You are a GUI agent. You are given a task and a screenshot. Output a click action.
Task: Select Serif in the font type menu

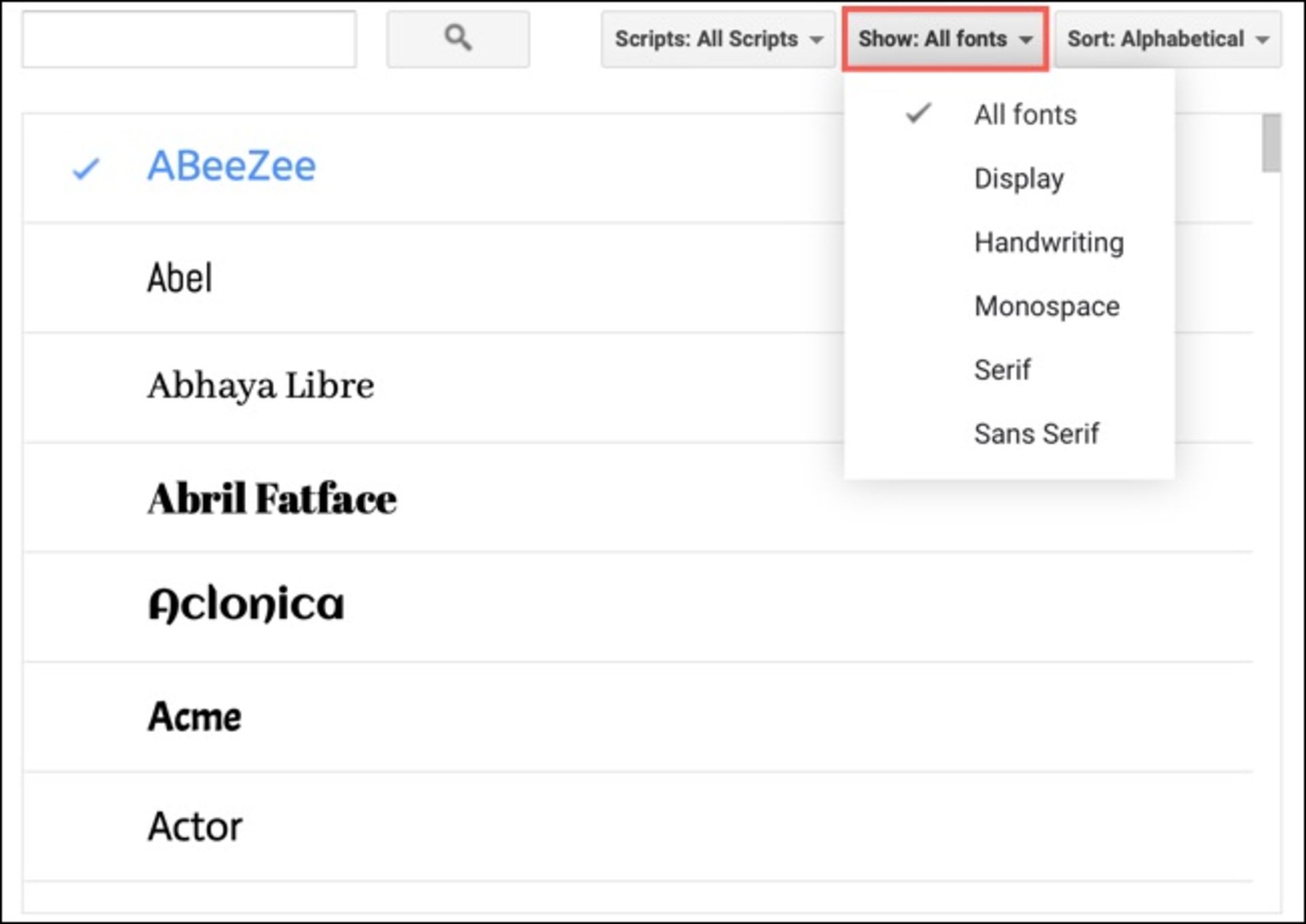pos(1002,370)
